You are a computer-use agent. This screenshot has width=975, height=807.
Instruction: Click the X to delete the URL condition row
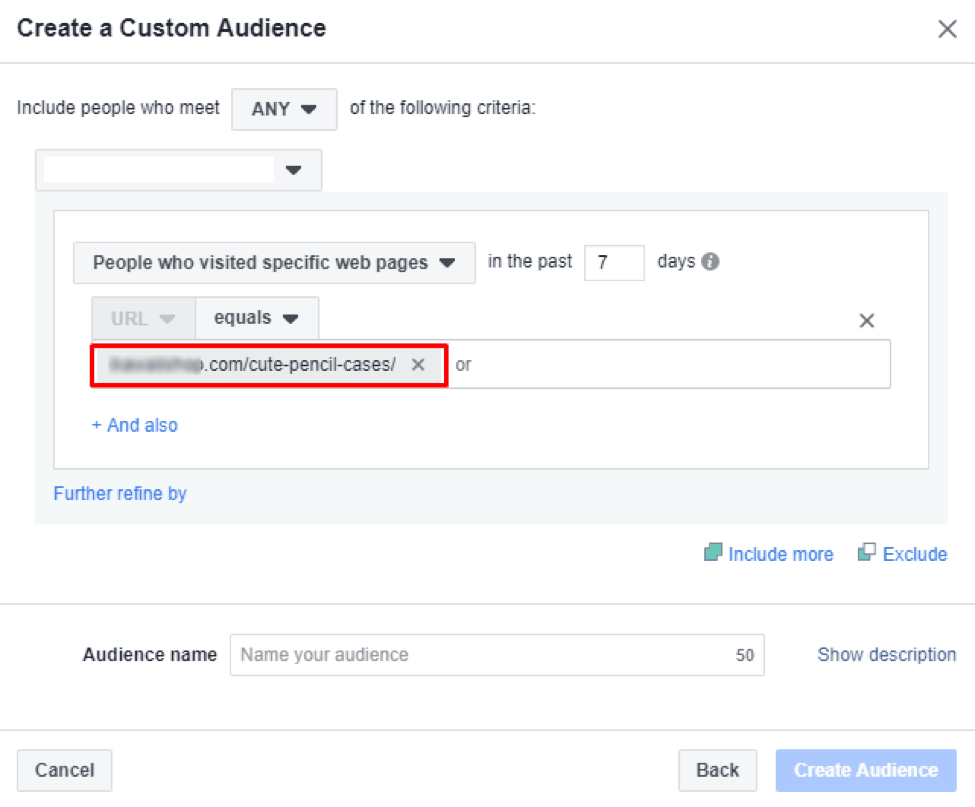tap(866, 320)
